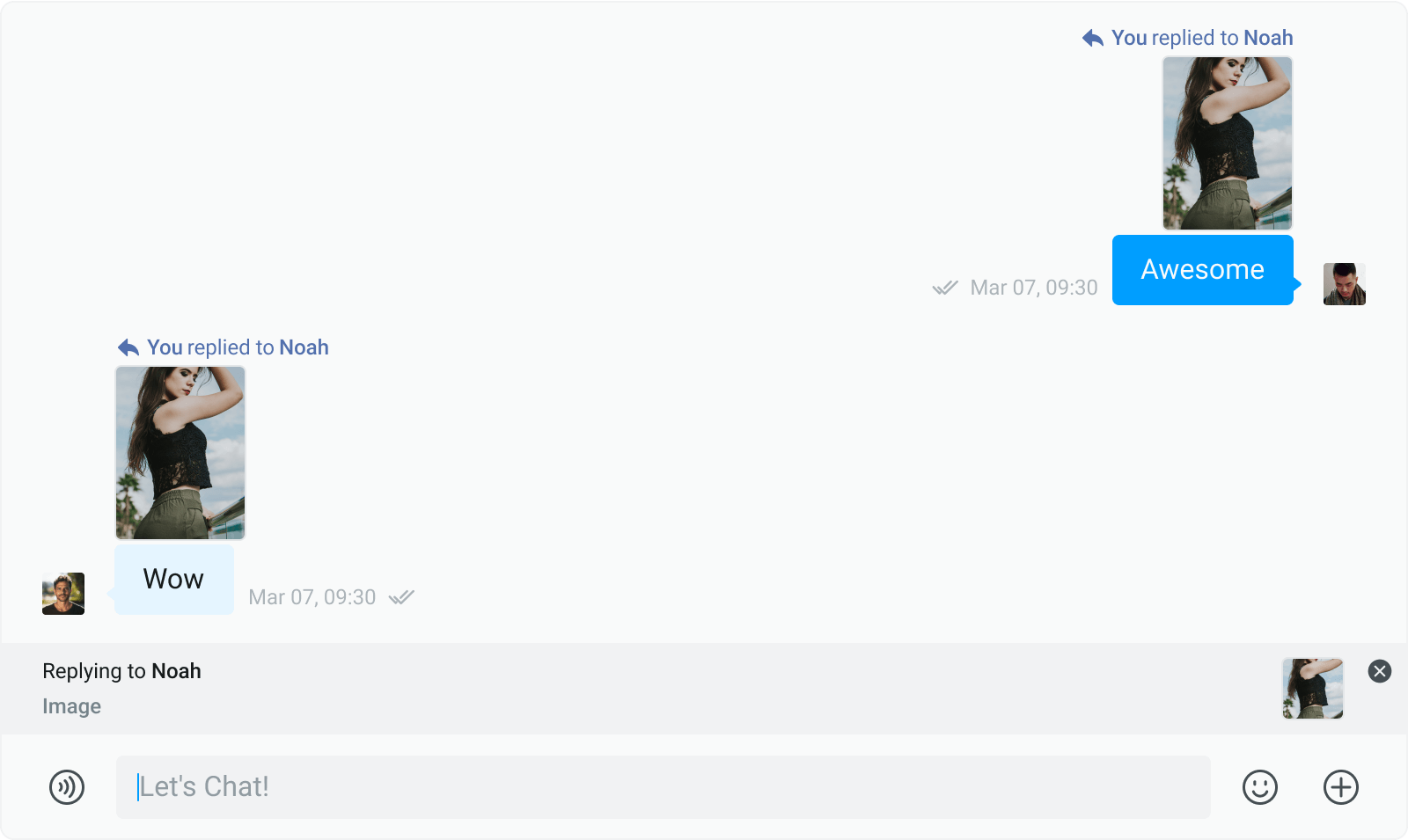This screenshot has width=1408, height=840.
Task: Open replied image above Wow message
Action: 180,453
